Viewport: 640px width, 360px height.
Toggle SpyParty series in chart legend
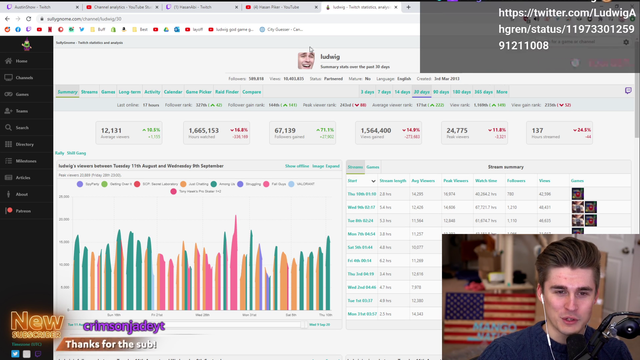(x=88, y=184)
